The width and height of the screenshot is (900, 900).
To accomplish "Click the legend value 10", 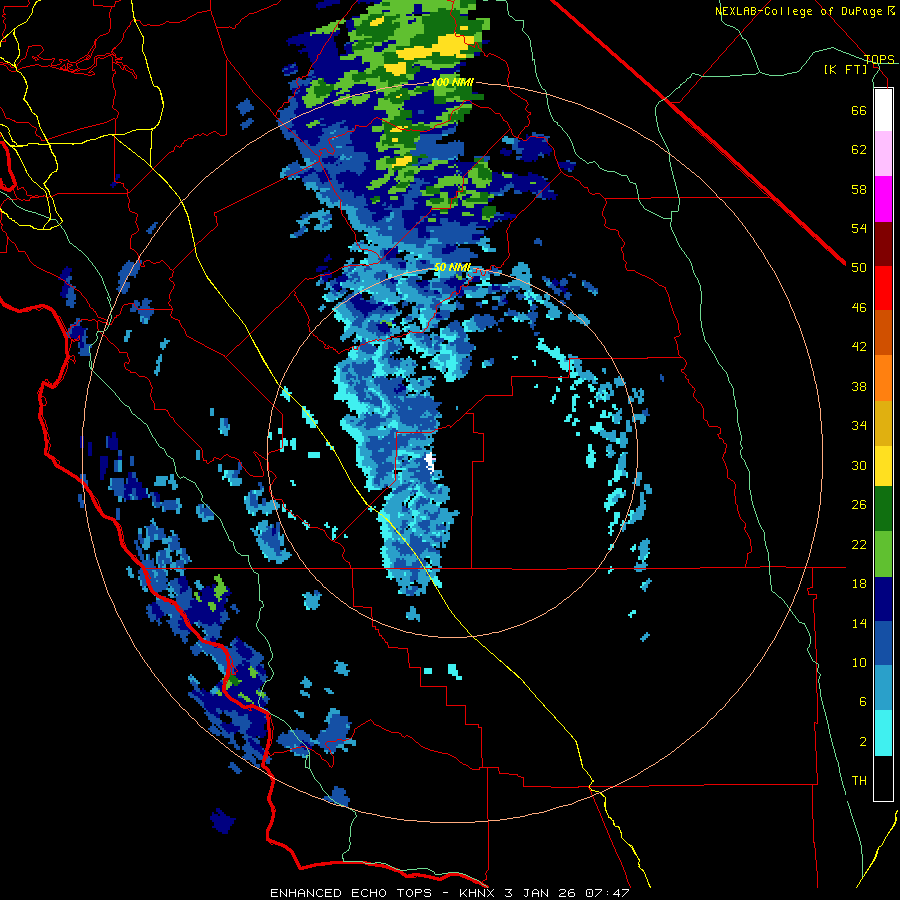I will [859, 662].
